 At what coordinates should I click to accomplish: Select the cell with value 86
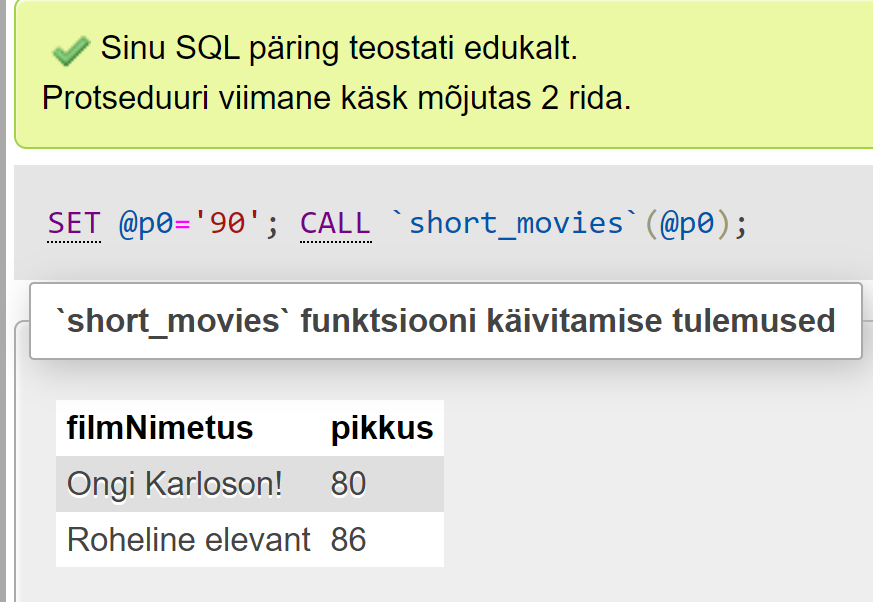coord(348,540)
